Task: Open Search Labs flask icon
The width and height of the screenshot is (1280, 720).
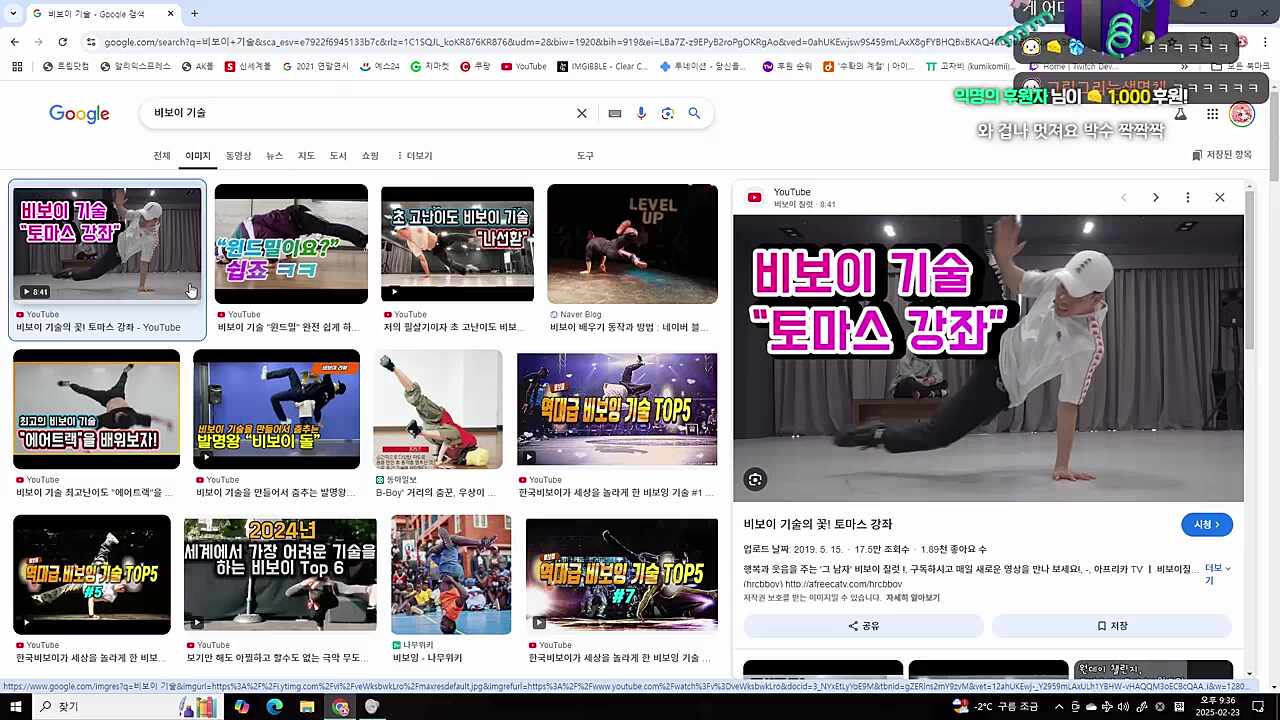Action: pos(1181,114)
